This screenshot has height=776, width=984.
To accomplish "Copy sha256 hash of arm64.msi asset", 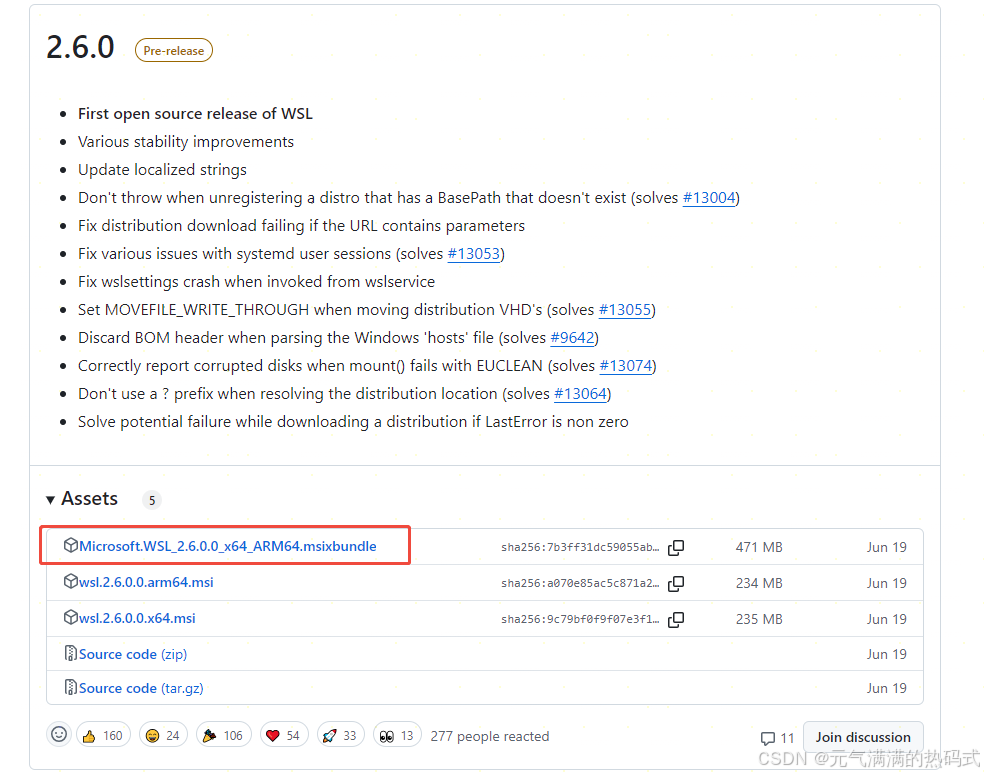I will [676, 583].
